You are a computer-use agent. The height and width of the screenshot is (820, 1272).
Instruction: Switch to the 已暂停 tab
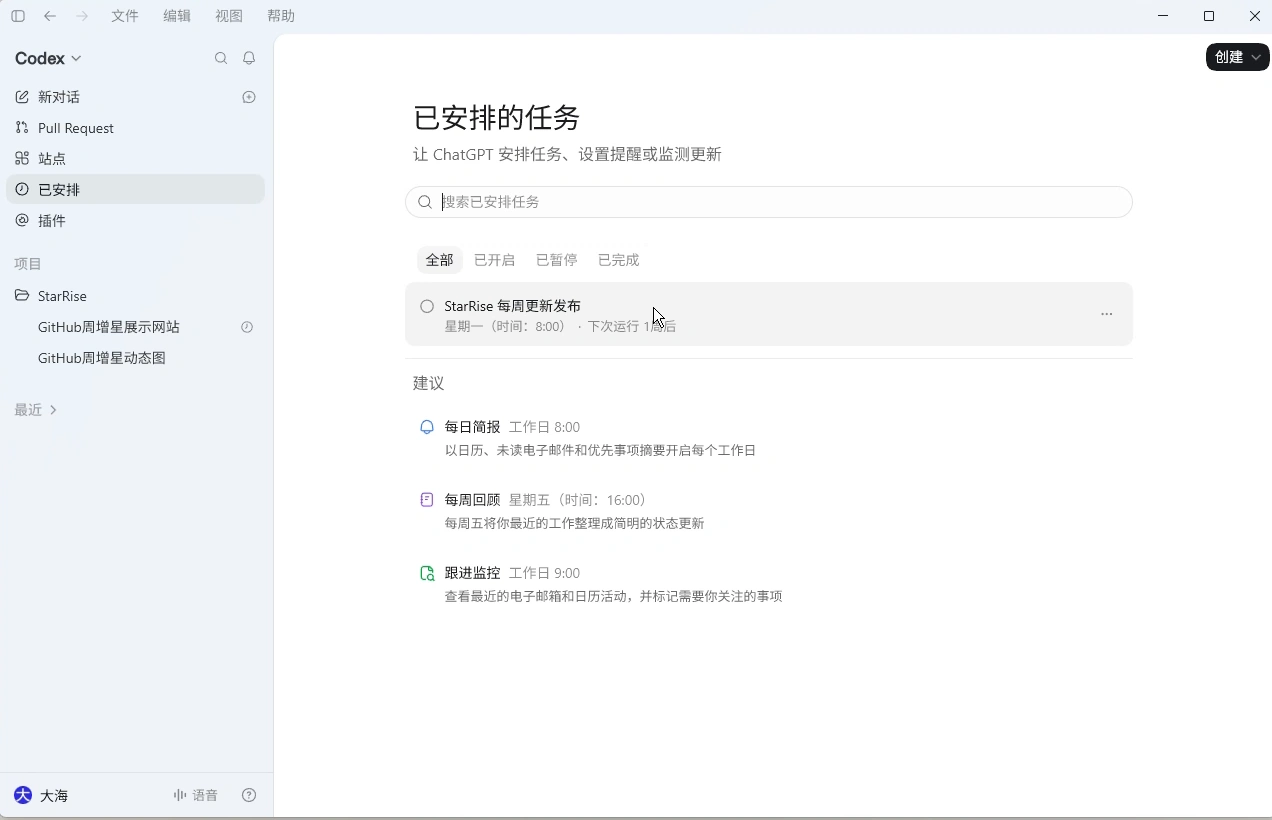tap(556, 260)
